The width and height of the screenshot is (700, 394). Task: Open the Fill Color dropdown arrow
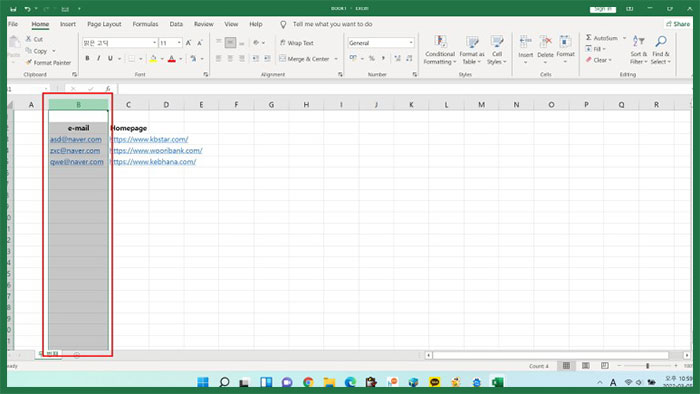(162, 58)
